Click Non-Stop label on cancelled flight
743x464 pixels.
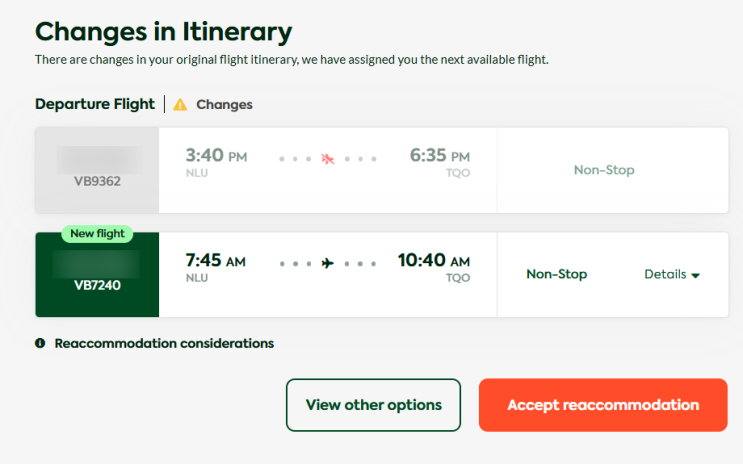pos(604,170)
